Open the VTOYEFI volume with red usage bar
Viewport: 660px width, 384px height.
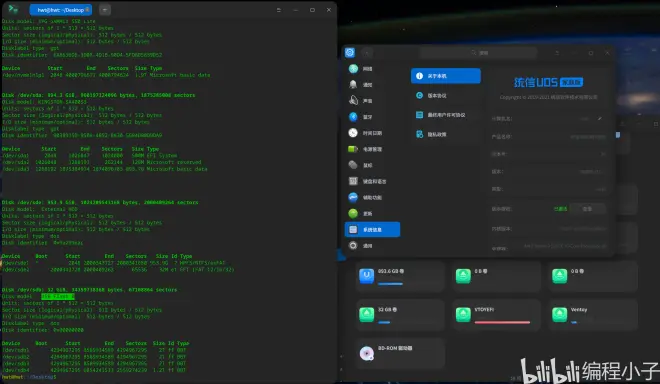pyautogui.click(x=497, y=315)
